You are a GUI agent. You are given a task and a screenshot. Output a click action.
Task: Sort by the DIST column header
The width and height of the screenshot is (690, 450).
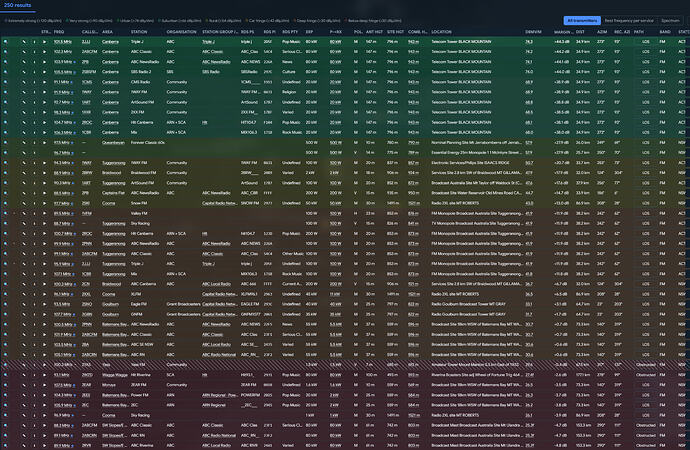pyautogui.click(x=580, y=32)
